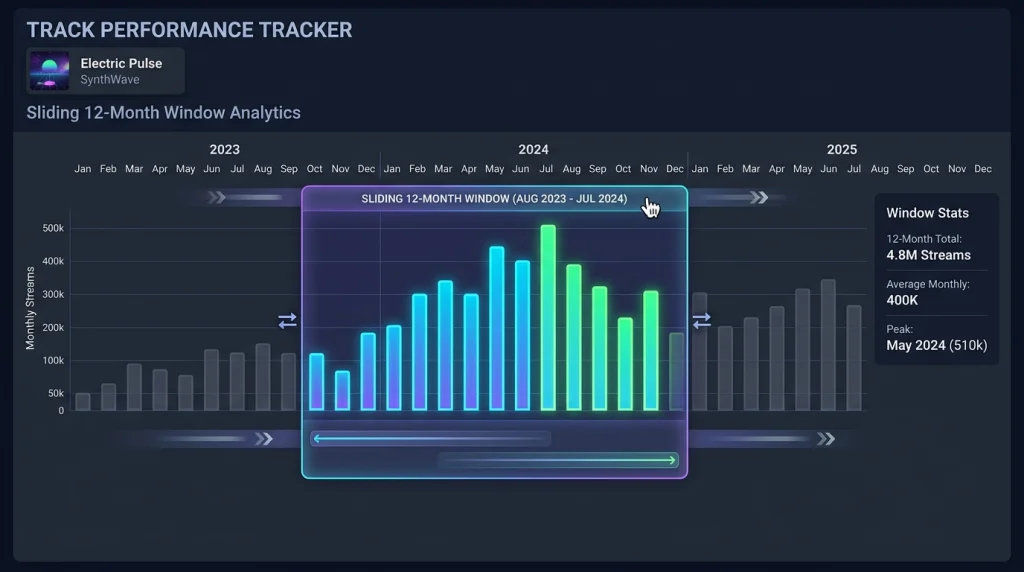Click the 12-Month Total label
Image resolution: width=1024 pixels, height=572 pixels.
923,239
